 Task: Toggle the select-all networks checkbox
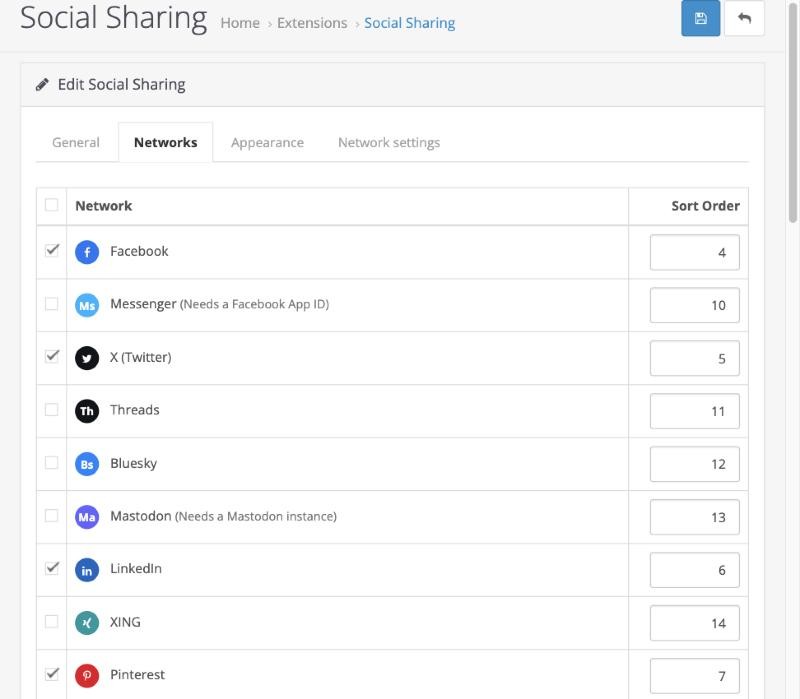(52, 205)
